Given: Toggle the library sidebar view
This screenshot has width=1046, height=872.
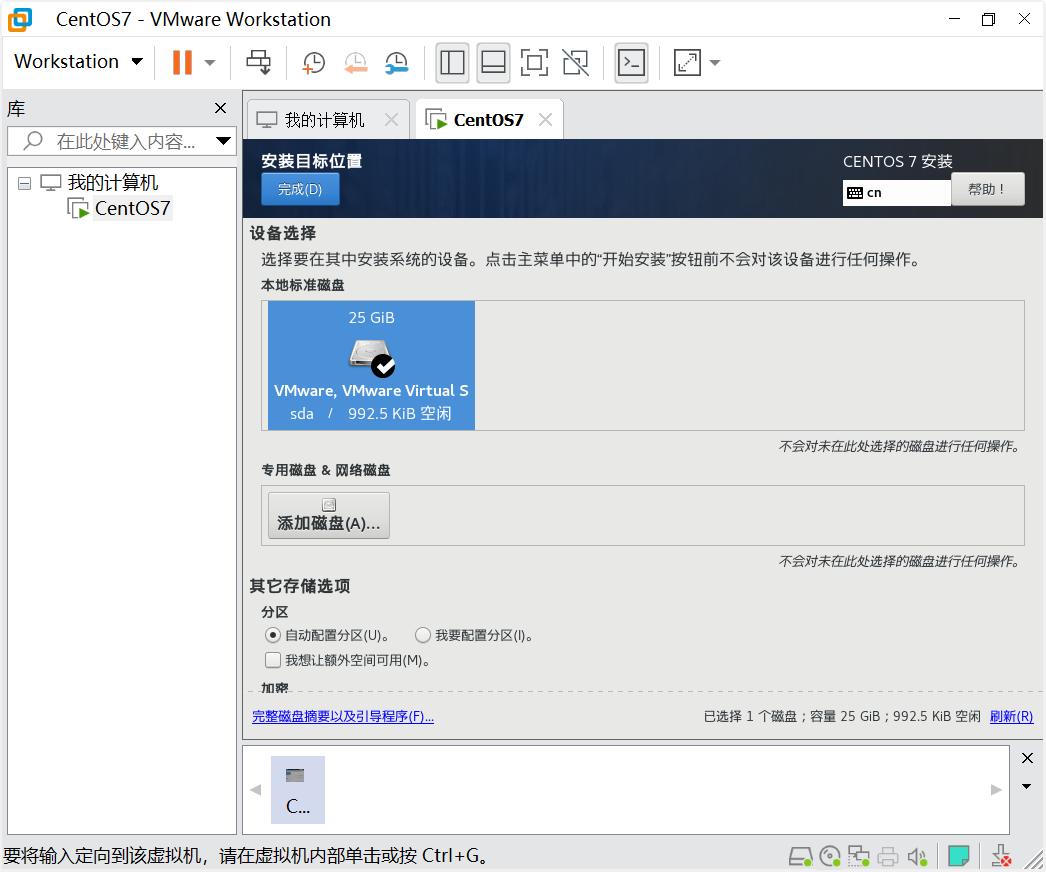Looking at the screenshot, I should point(452,63).
